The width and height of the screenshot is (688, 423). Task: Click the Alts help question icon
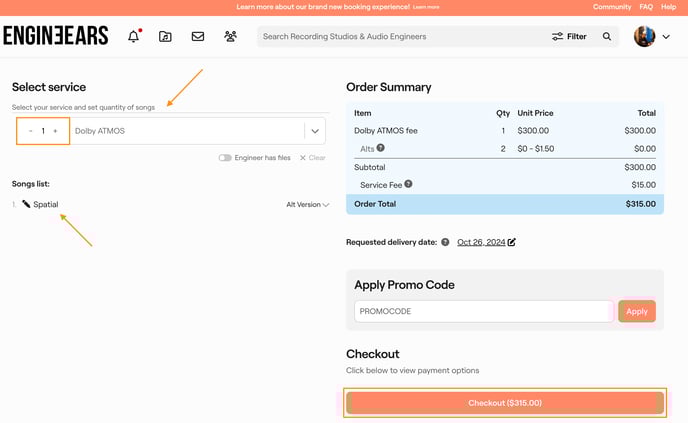[380, 148]
